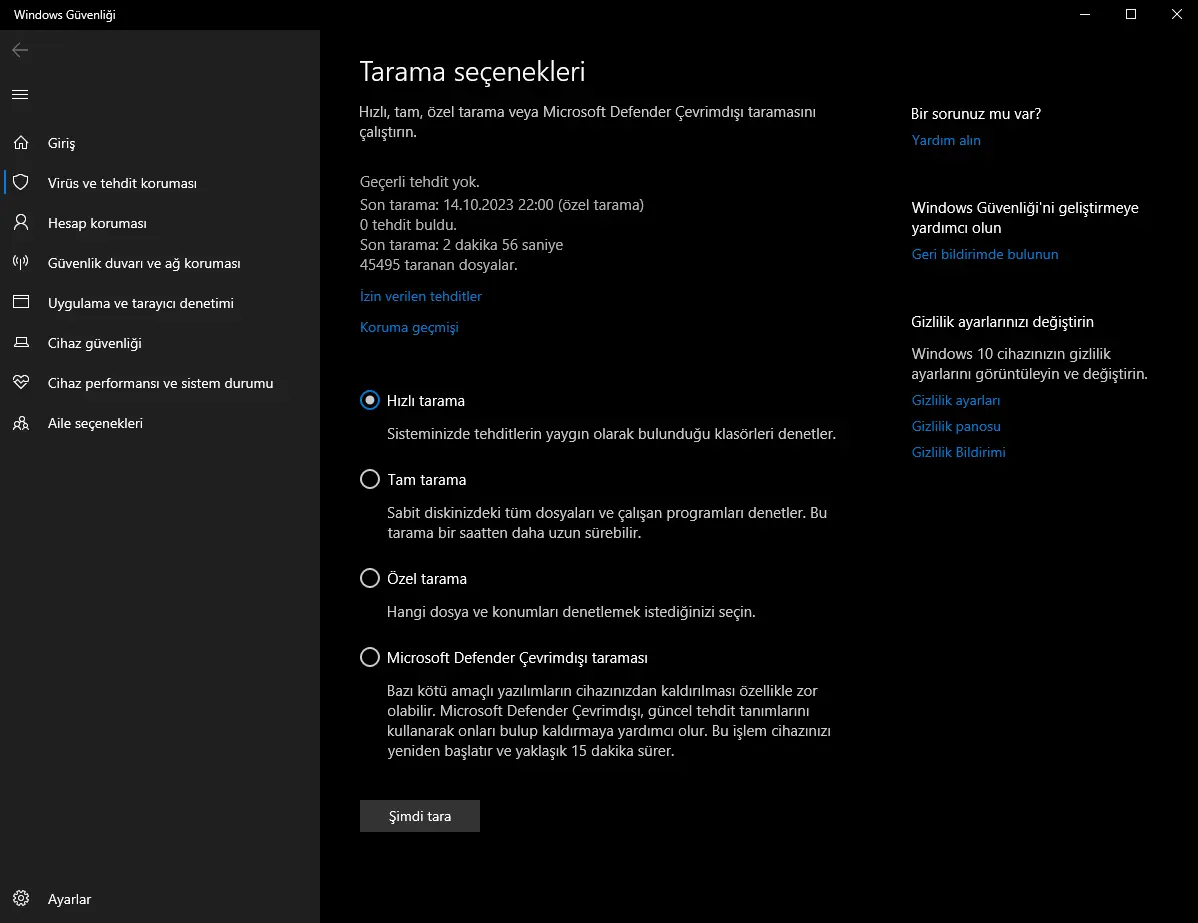Click the back arrow icon
Screen dimensions: 1198x923
point(21,50)
